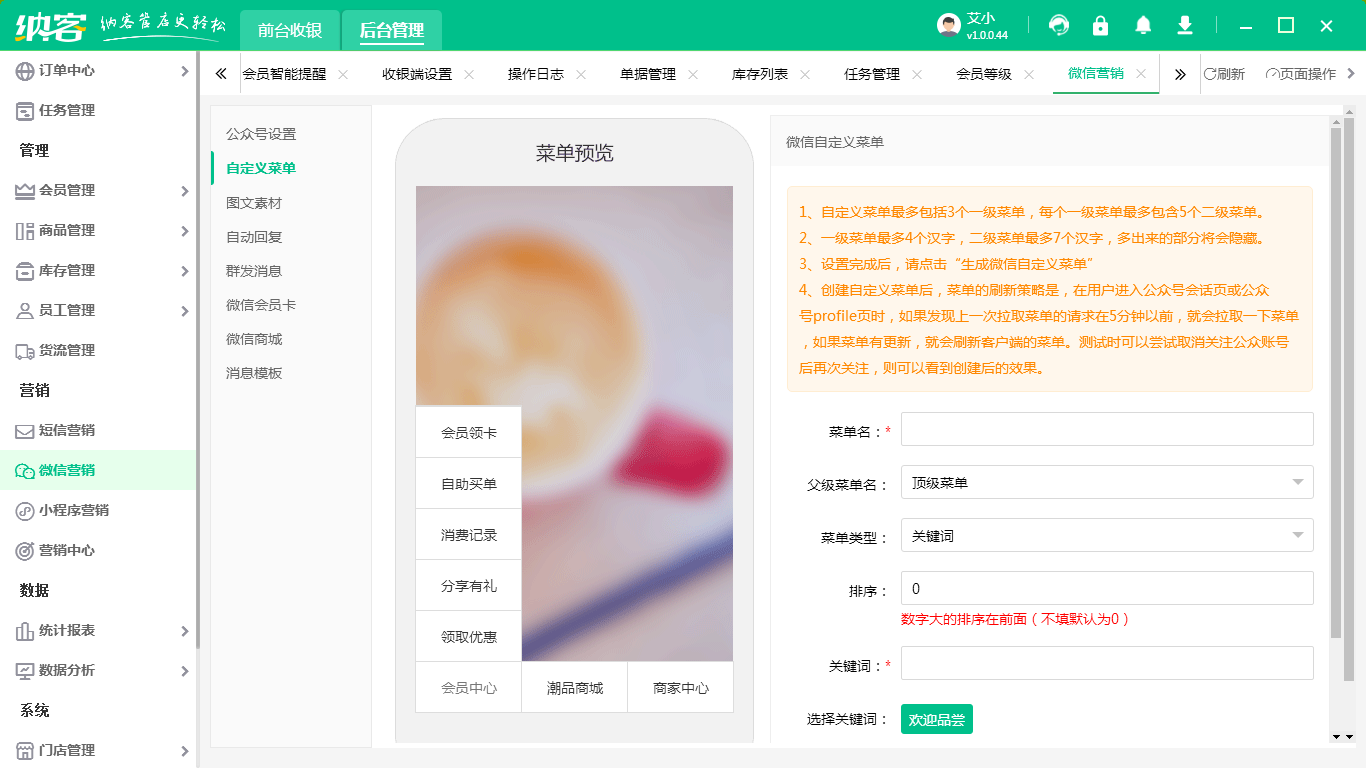Click the 刷新 refresh button
Screen dimensions: 1366x768
[1224, 74]
